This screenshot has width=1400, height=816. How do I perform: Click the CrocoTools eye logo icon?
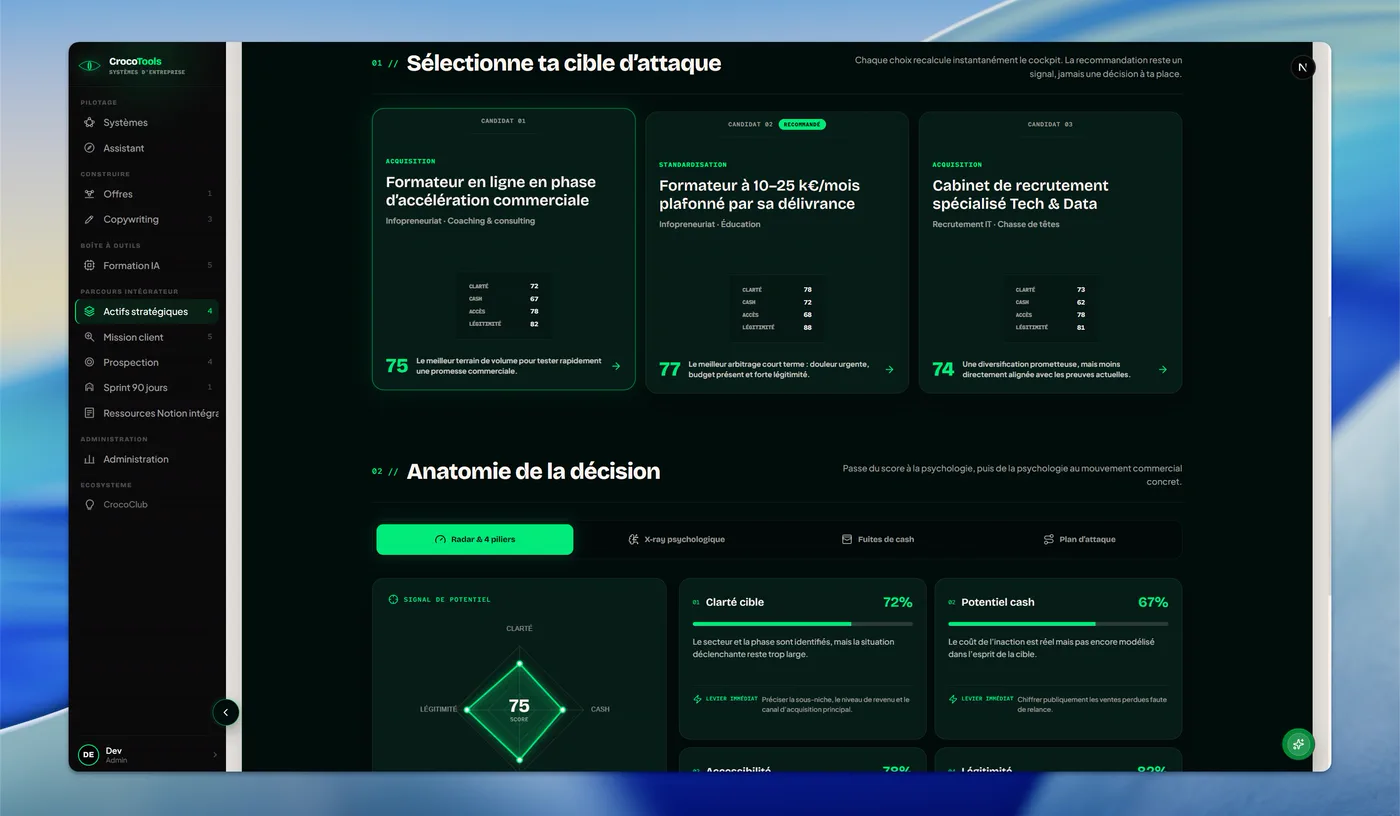click(x=89, y=66)
